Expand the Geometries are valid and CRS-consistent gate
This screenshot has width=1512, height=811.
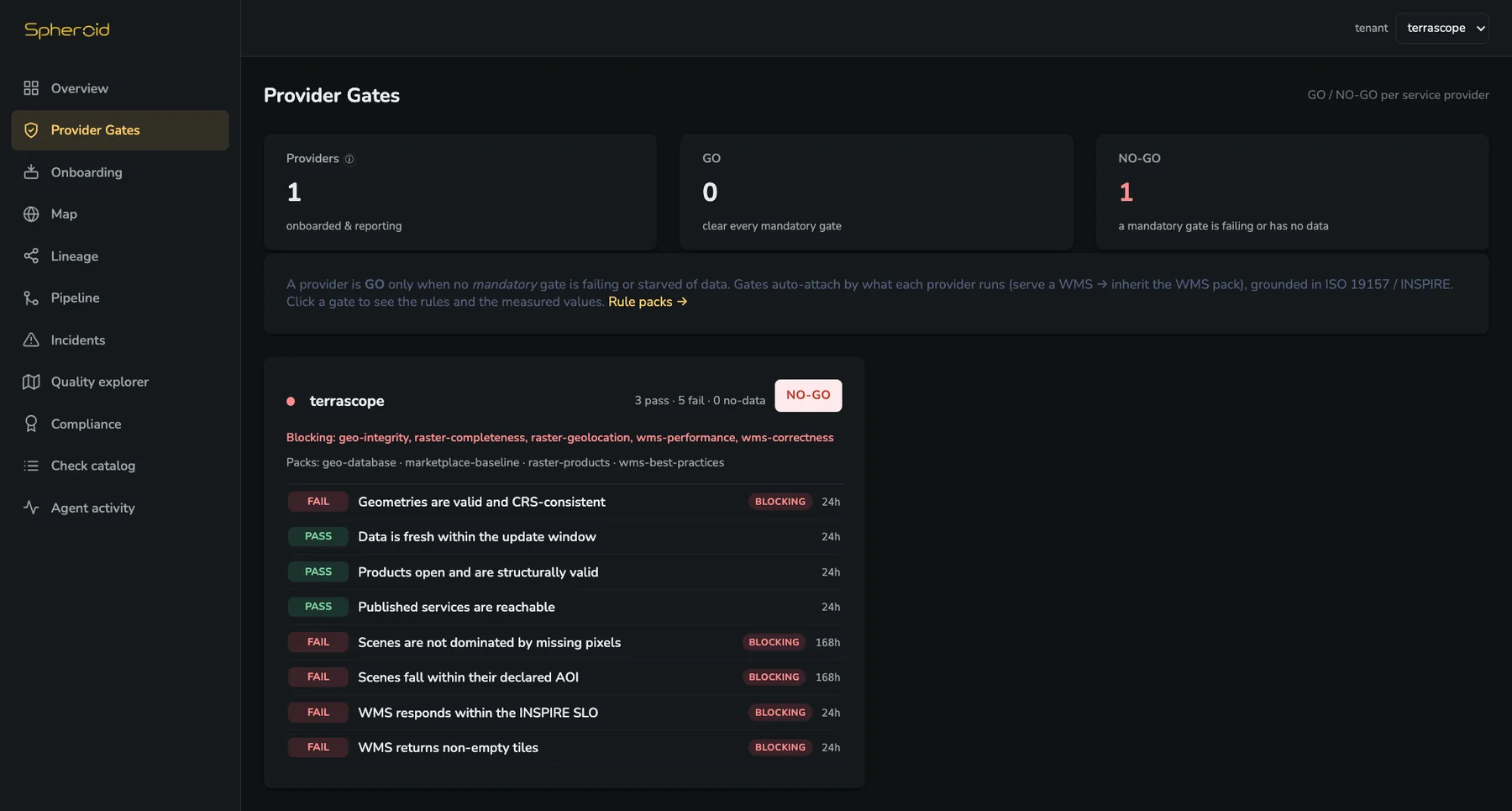pos(564,502)
